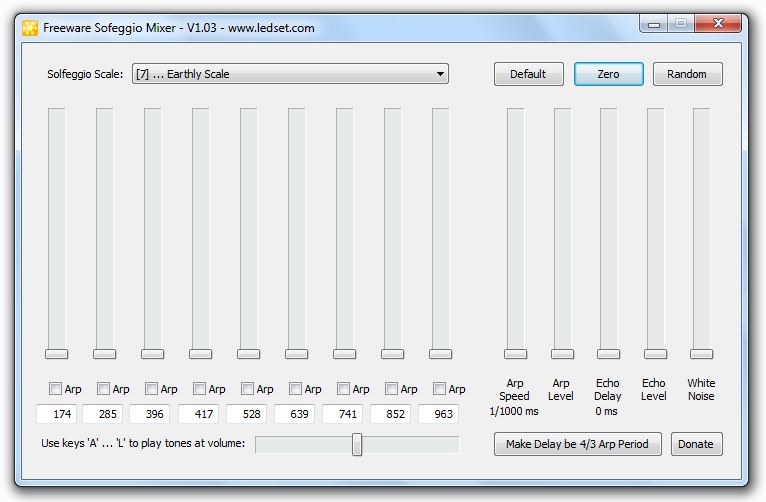766x502 pixels.
Task: Enable Arp checkbox above 963 field
Action: 440,389
